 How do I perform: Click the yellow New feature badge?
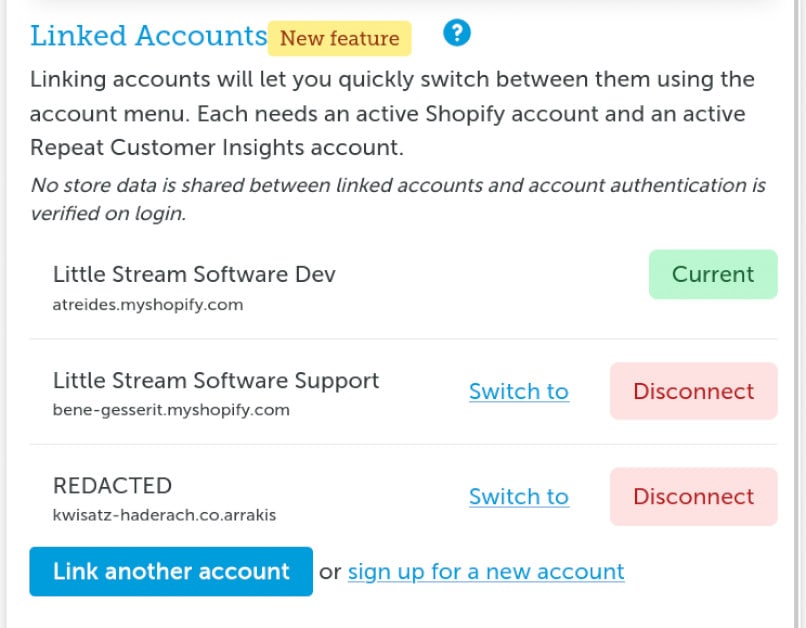tap(338, 38)
